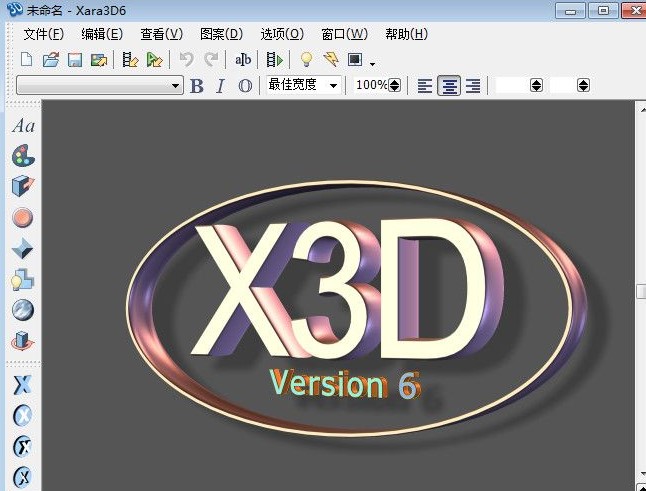
Task: Click first spacing value spinner arrows
Action: pos(536,85)
